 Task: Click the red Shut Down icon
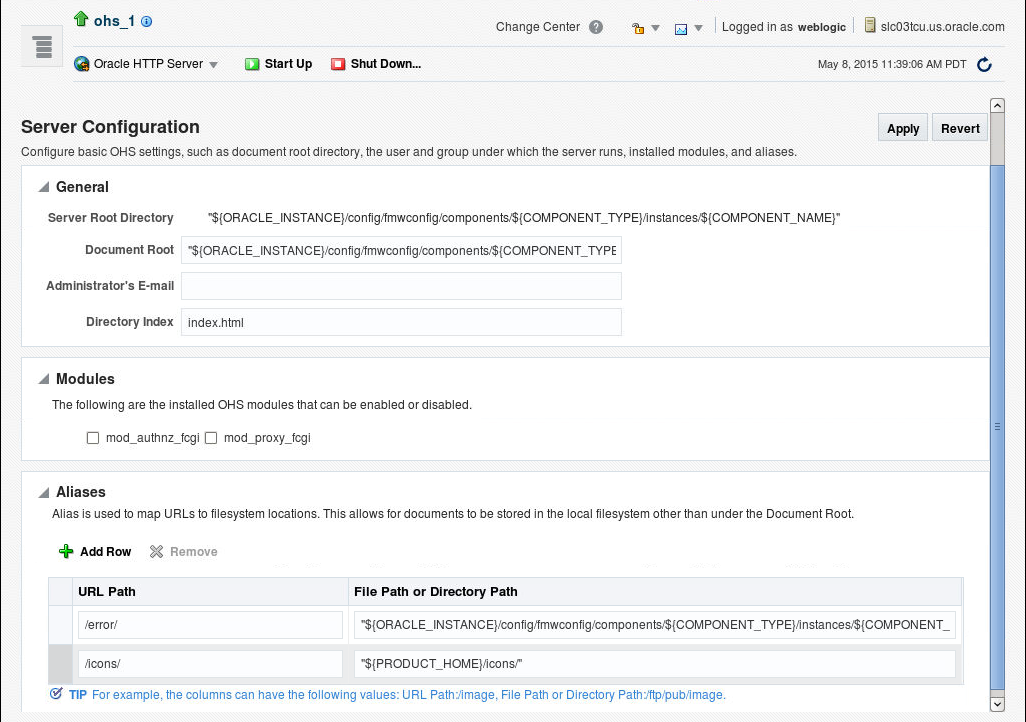[x=338, y=64]
